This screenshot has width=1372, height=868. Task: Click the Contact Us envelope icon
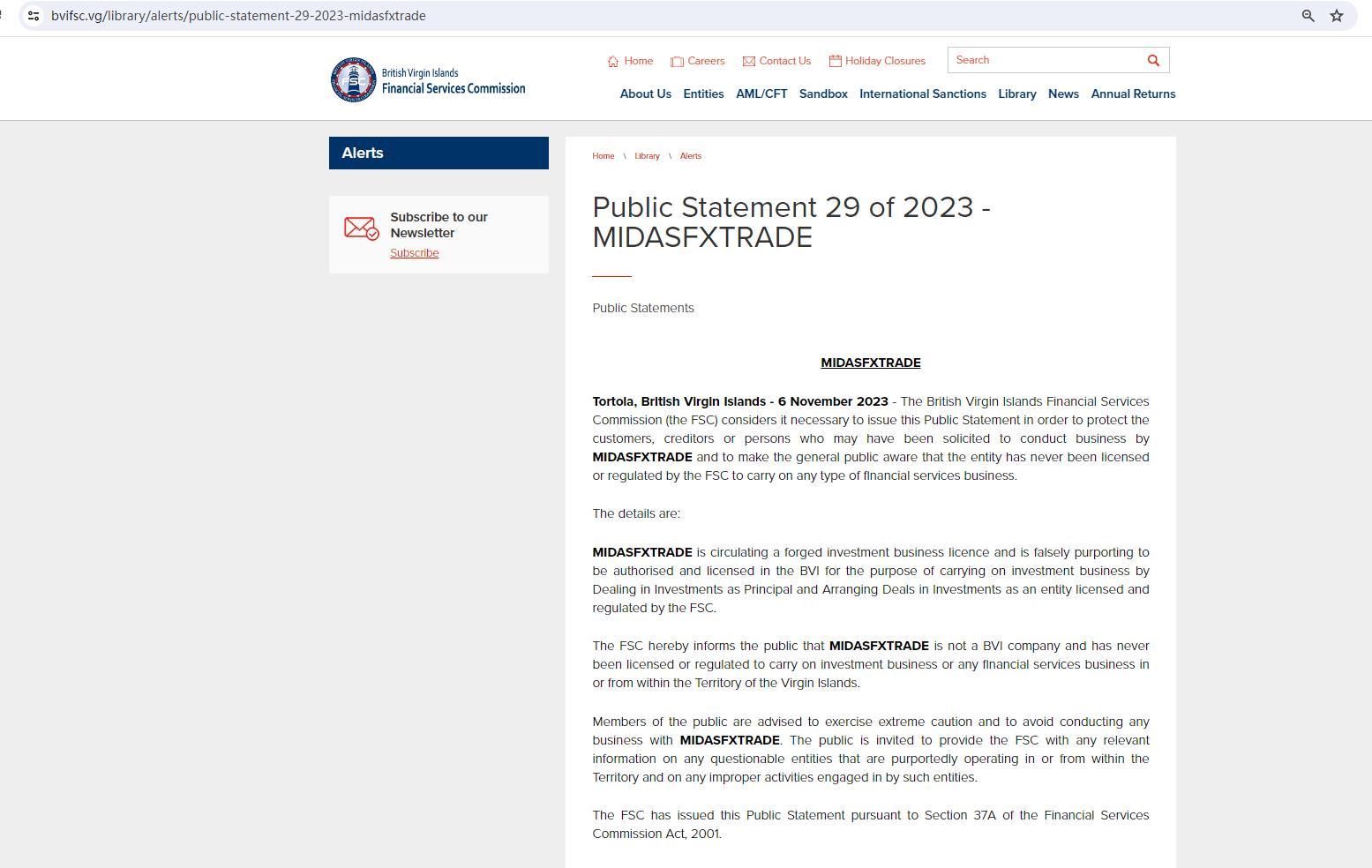coord(749,62)
